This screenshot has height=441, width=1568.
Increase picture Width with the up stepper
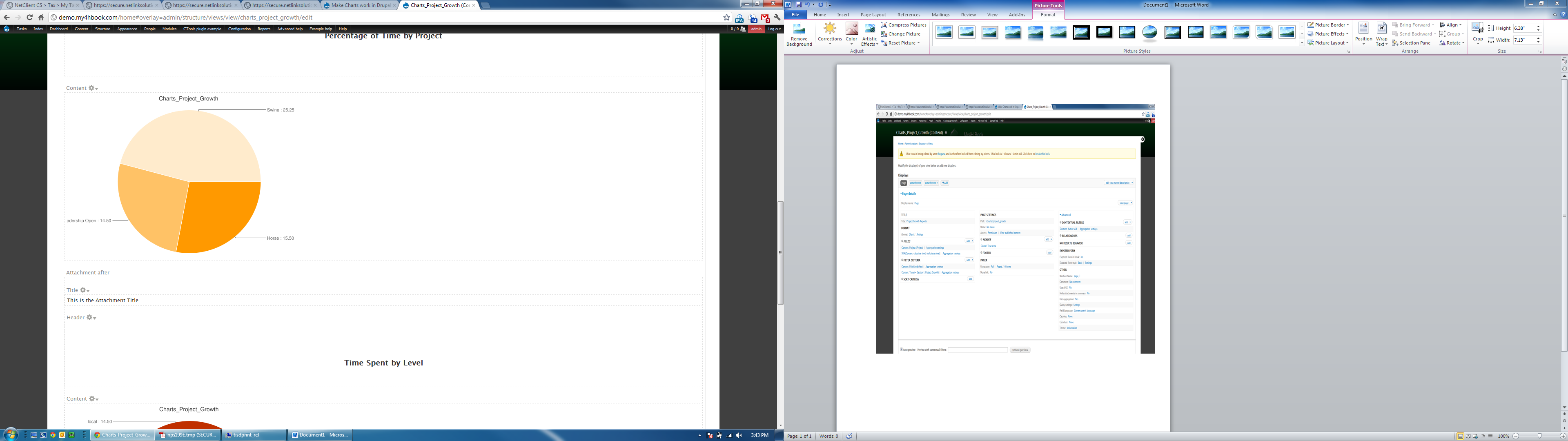(x=1538, y=38)
